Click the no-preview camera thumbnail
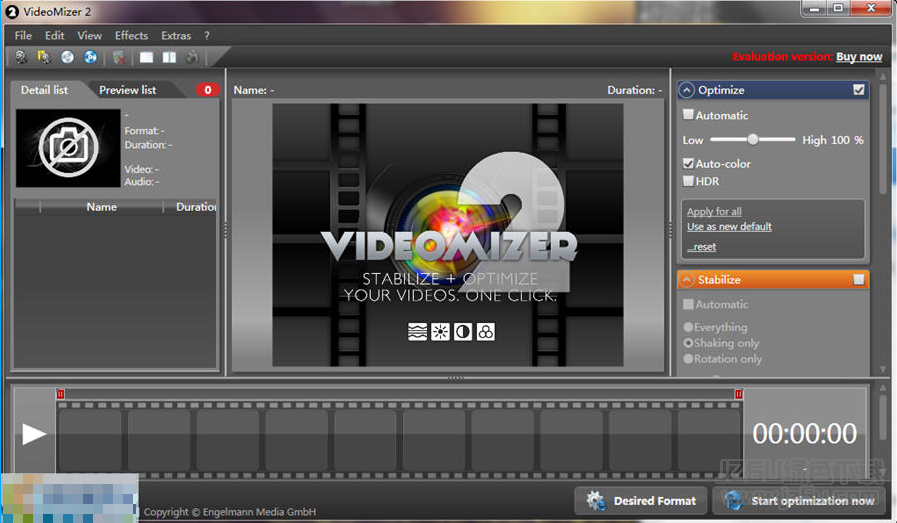 [x=68, y=148]
